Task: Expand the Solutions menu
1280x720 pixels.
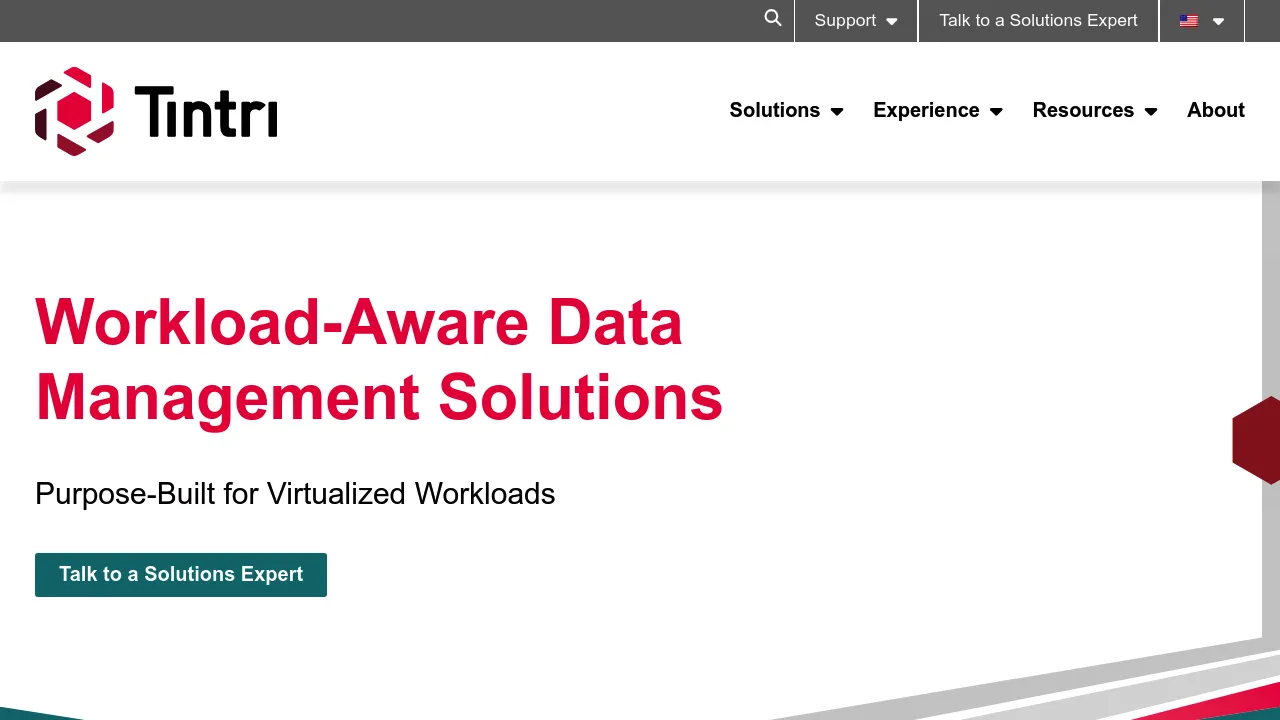Action: pos(786,110)
